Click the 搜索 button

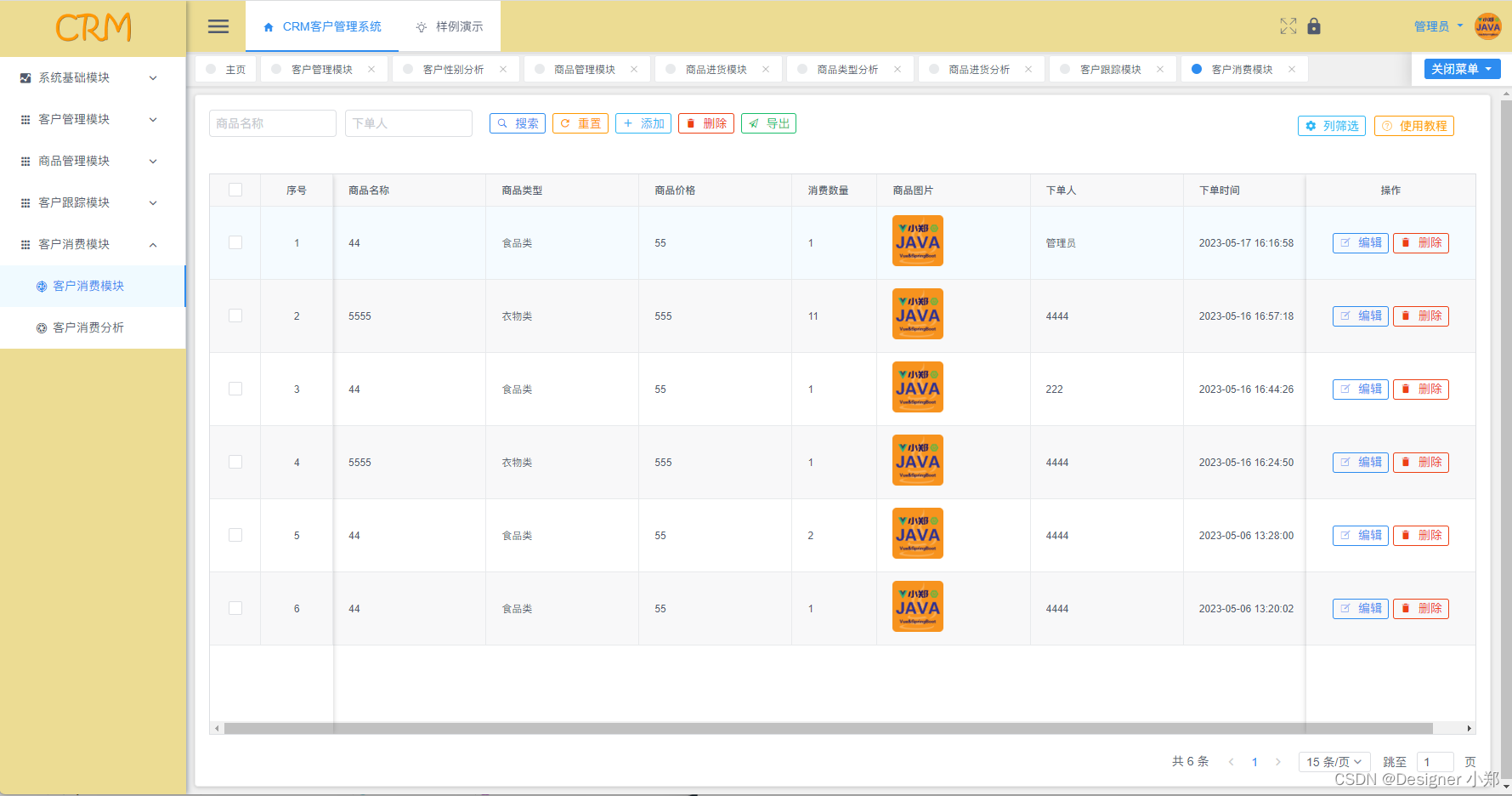518,123
